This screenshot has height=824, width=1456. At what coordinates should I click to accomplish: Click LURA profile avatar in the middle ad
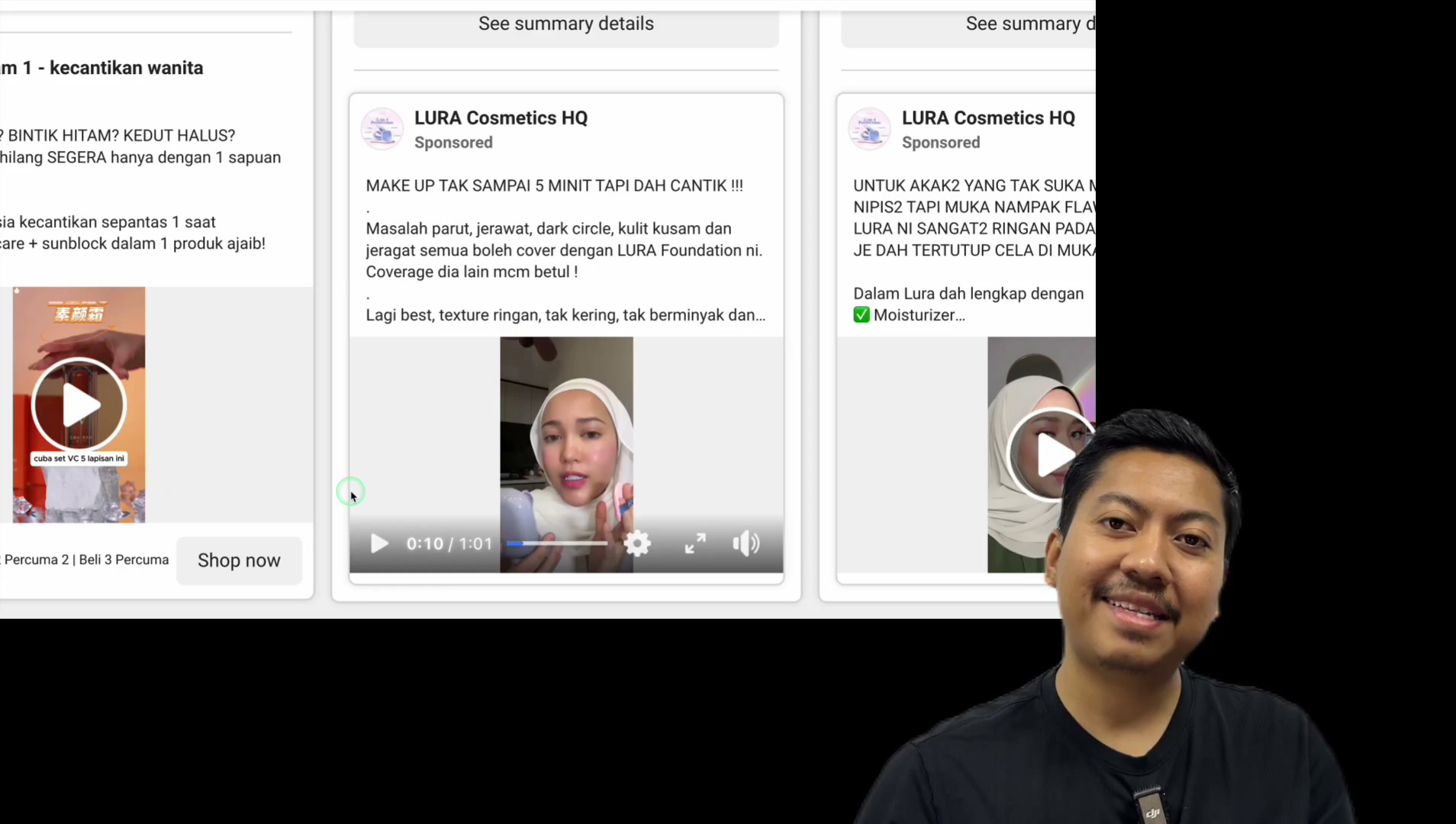coord(382,129)
